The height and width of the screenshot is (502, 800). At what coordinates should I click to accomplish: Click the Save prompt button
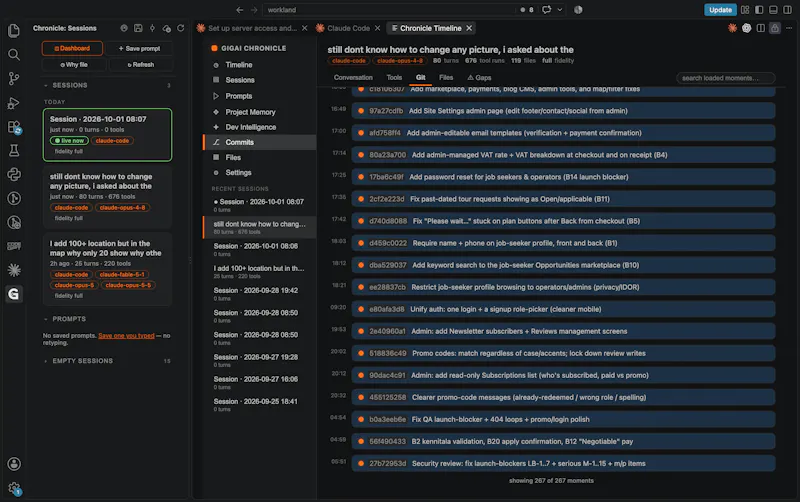pos(139,48)
